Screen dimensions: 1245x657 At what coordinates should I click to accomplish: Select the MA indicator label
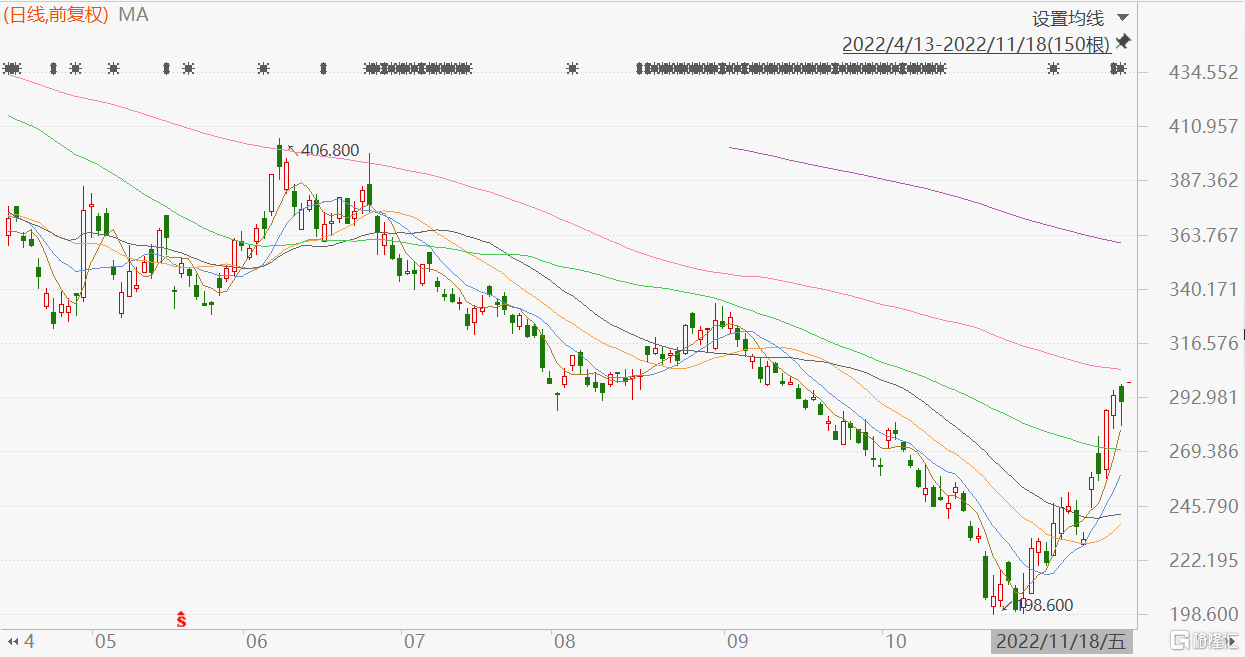tap(134, 15)
